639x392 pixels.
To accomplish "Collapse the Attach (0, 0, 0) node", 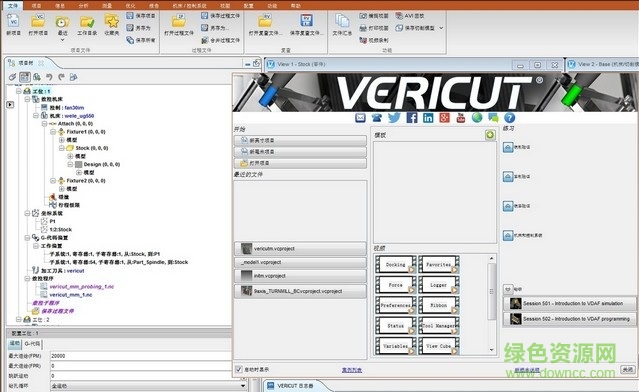I will tap(44, 123).
